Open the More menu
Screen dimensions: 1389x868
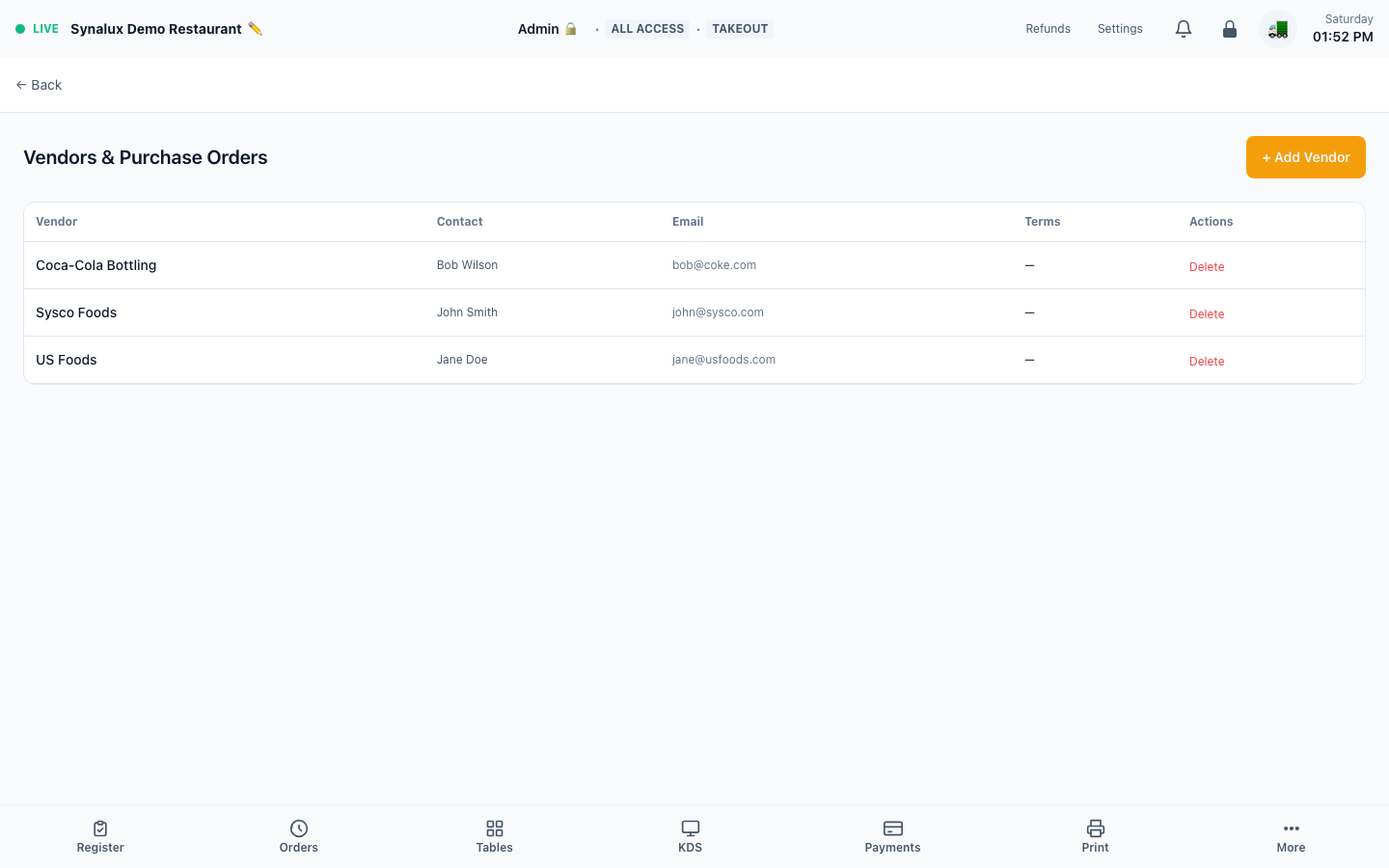click(x=1292, y=836)
